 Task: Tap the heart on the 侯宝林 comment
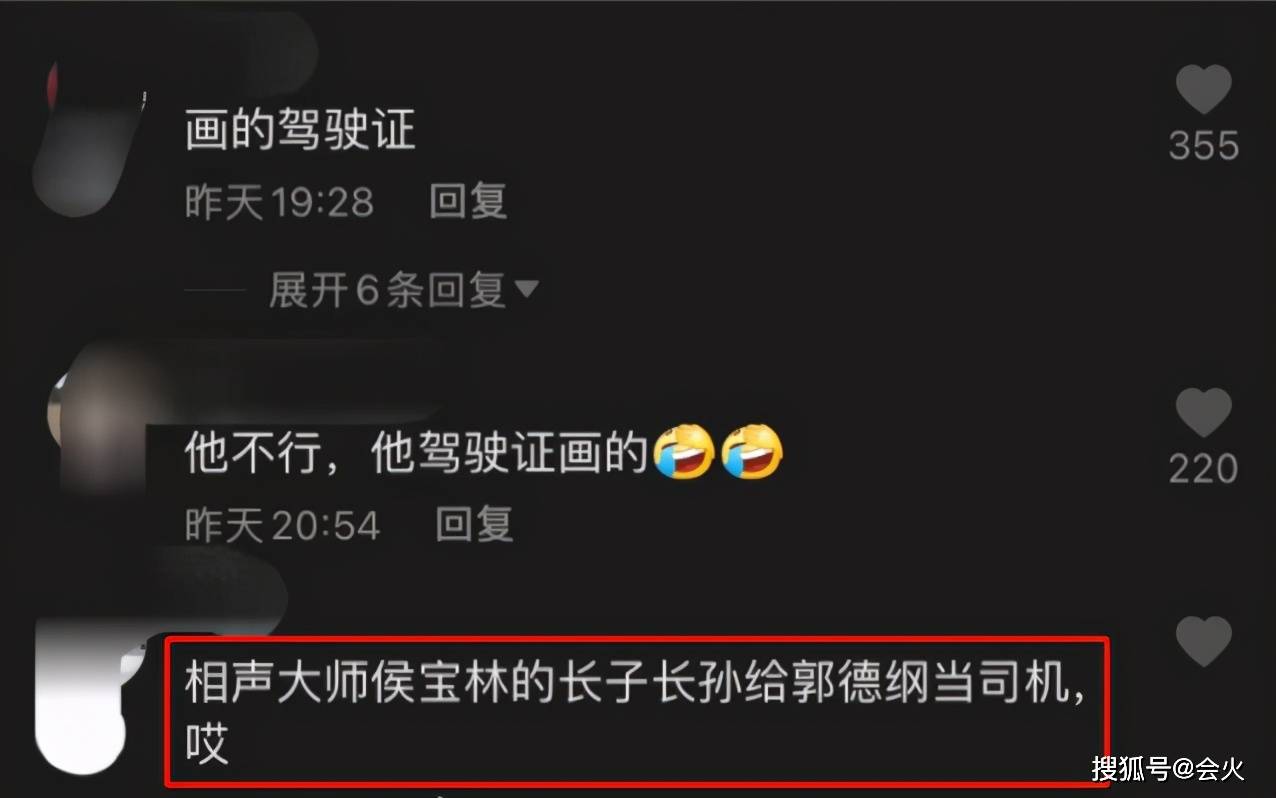pyautogui.click(x=1203, y=642)
